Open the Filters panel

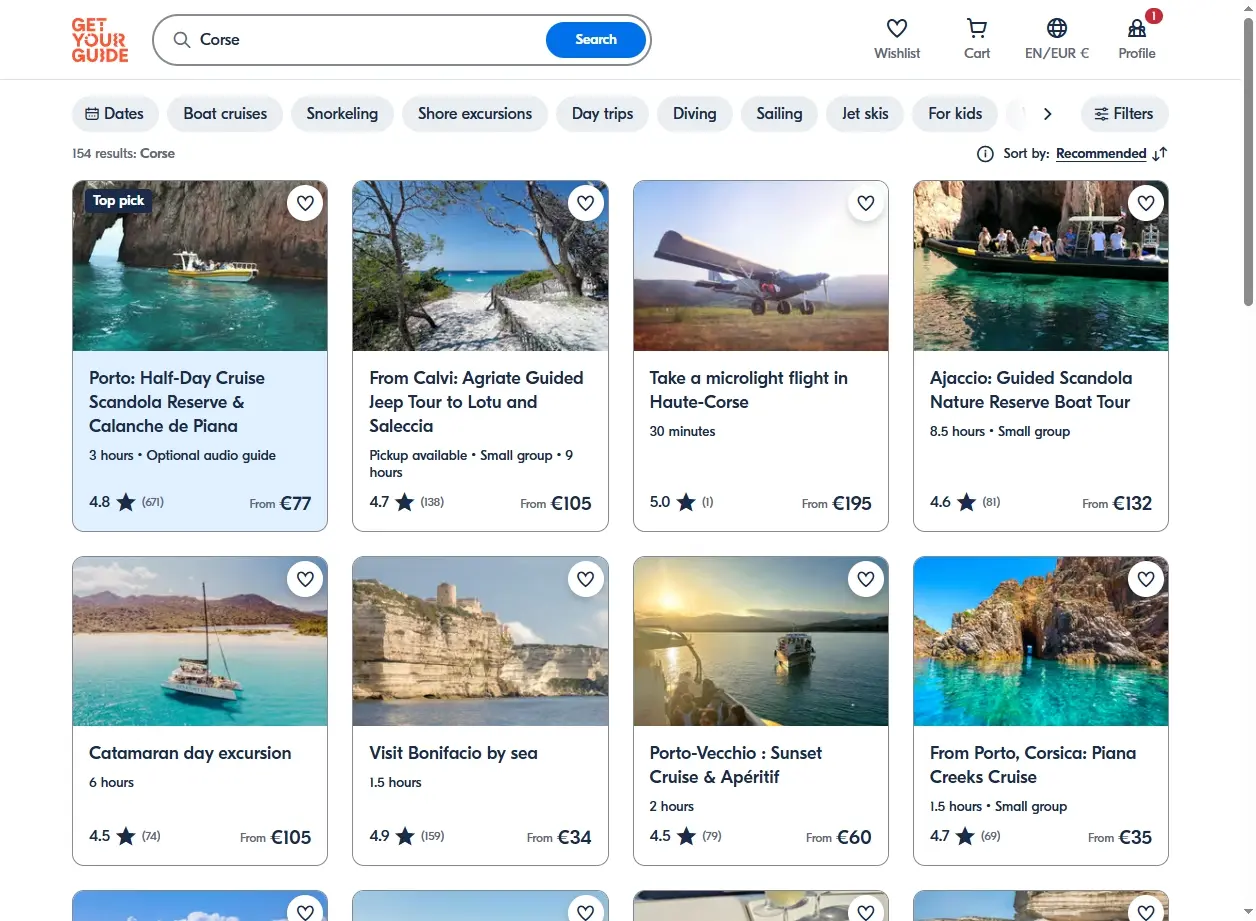[1124, 114]
